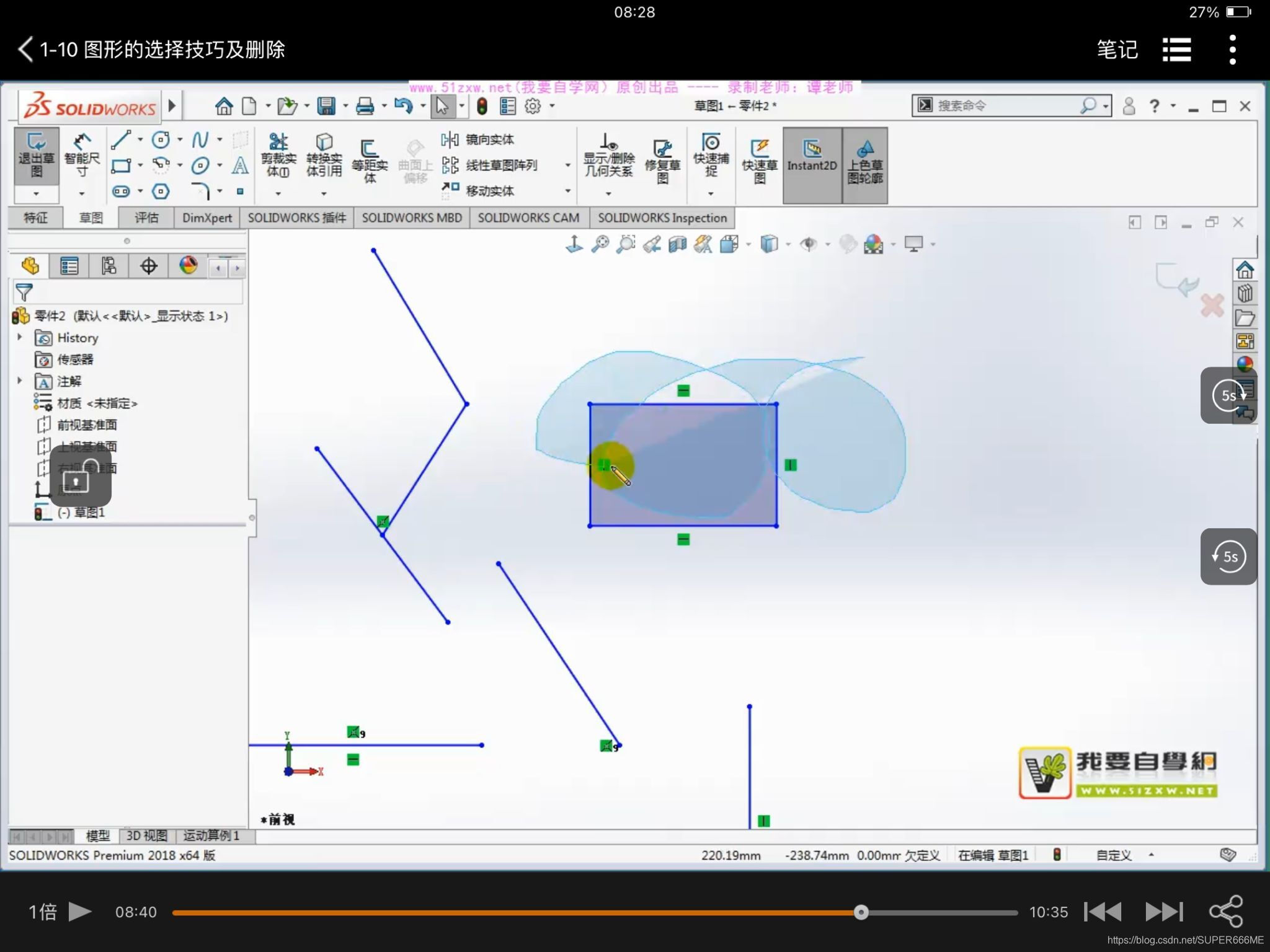Viewport: 1270px width, 952px height.
Task: Open the 笔记 (Notes) button
Action: coord(1117,50)
